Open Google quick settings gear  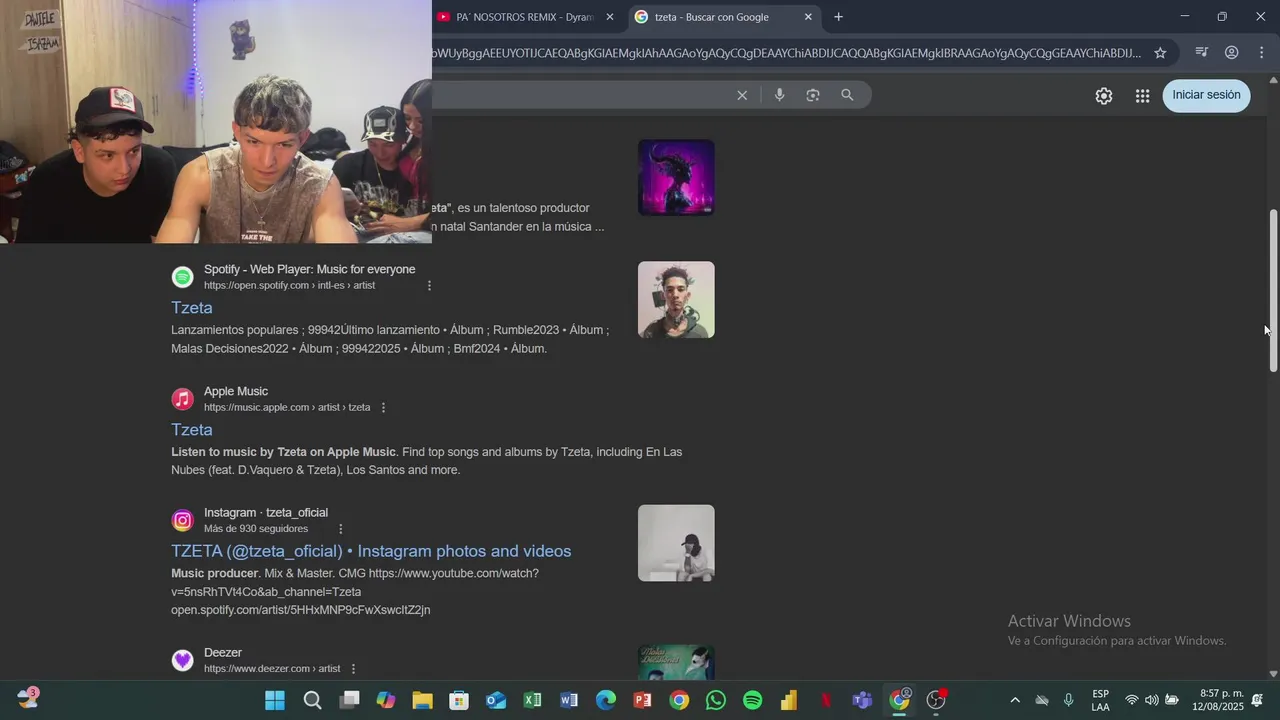tap(1104, 96)
